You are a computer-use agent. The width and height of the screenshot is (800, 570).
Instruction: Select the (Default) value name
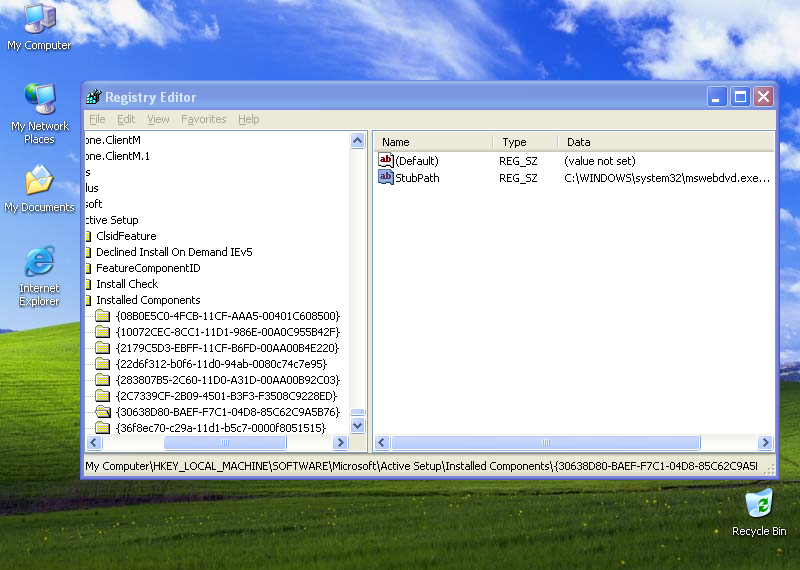pyautogui.click(x=417, y=161)
